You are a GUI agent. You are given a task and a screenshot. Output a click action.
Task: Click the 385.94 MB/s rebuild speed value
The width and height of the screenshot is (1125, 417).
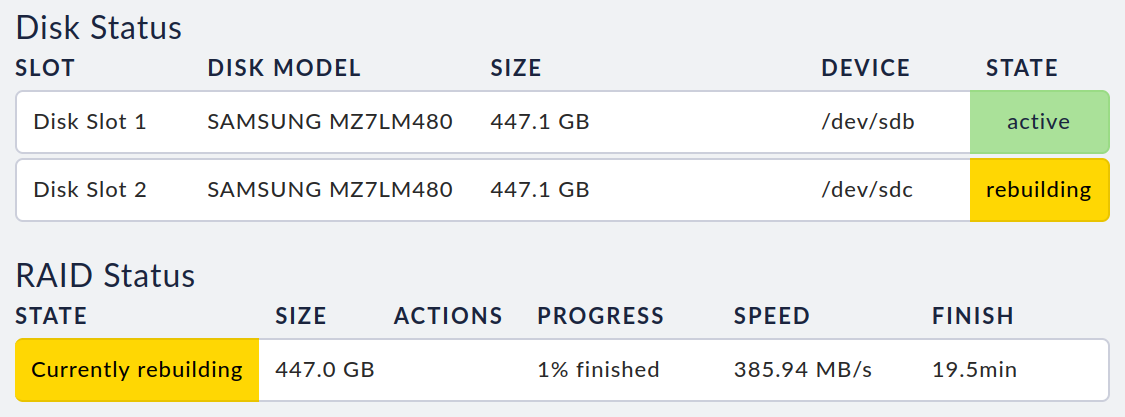click(x=803, y=370)
